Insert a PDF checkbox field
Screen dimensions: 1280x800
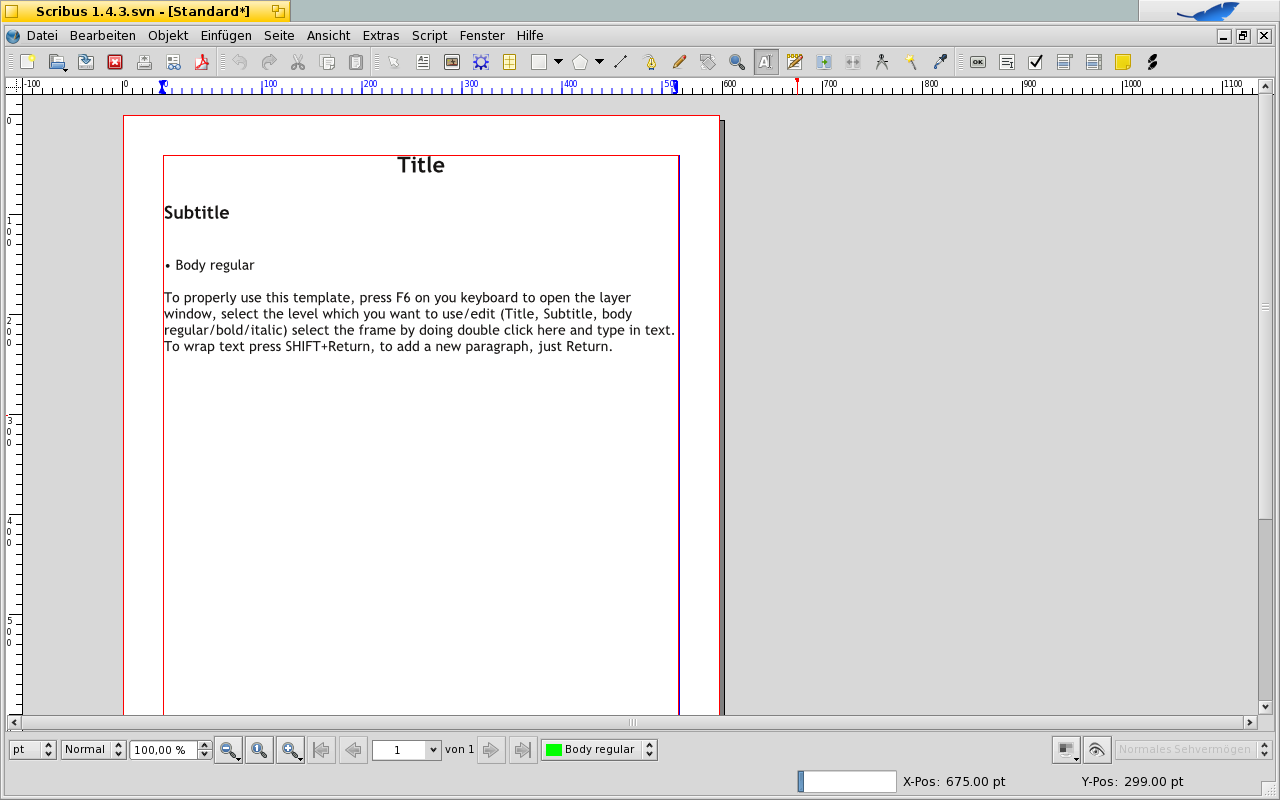pyautogui.click(x=1035, y=62)
